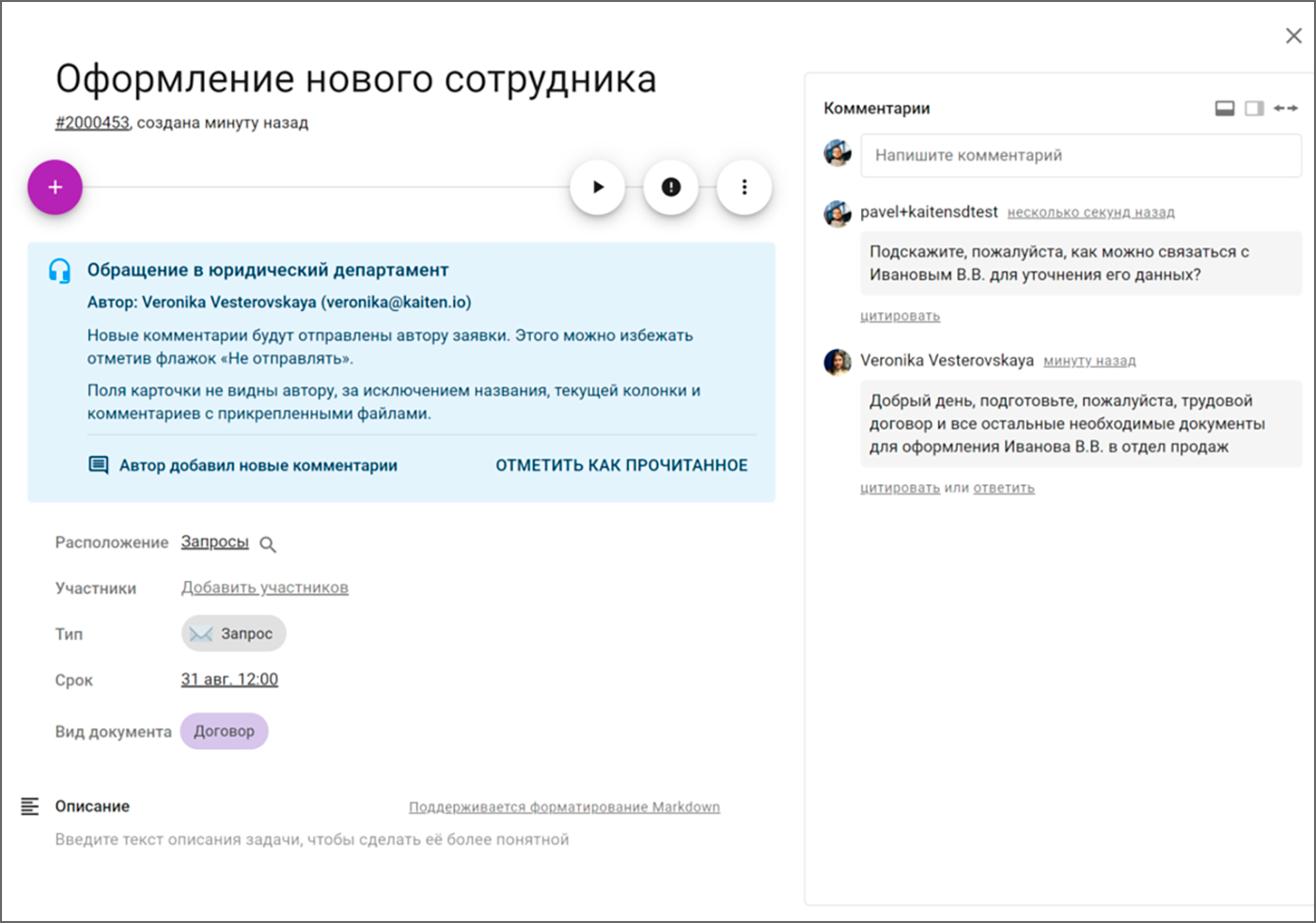This screenshot has width=1316, height=923.
Task: Close the card dialog with X
Action: click(x=1293, y=36)
